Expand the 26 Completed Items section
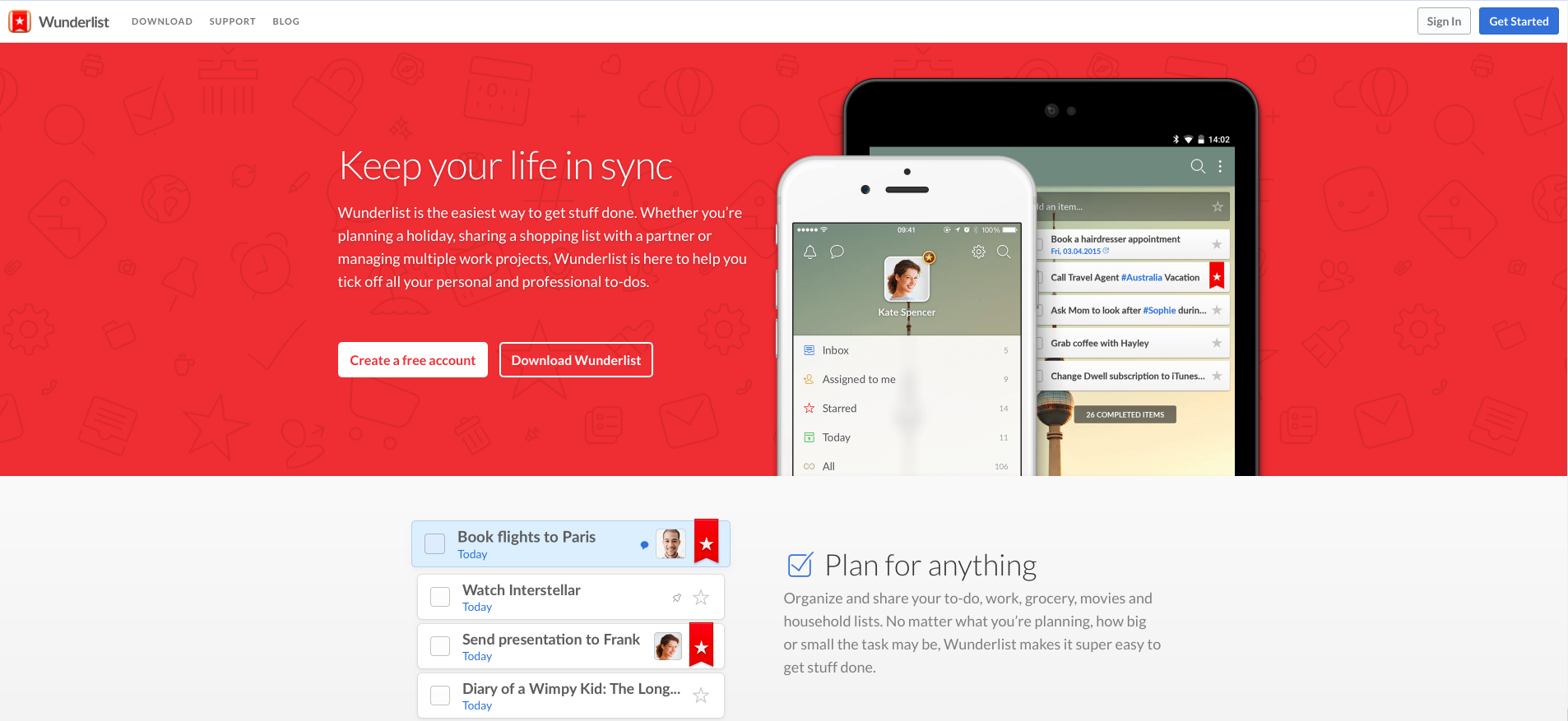 pyautogui.click(x=1125, y=414)
